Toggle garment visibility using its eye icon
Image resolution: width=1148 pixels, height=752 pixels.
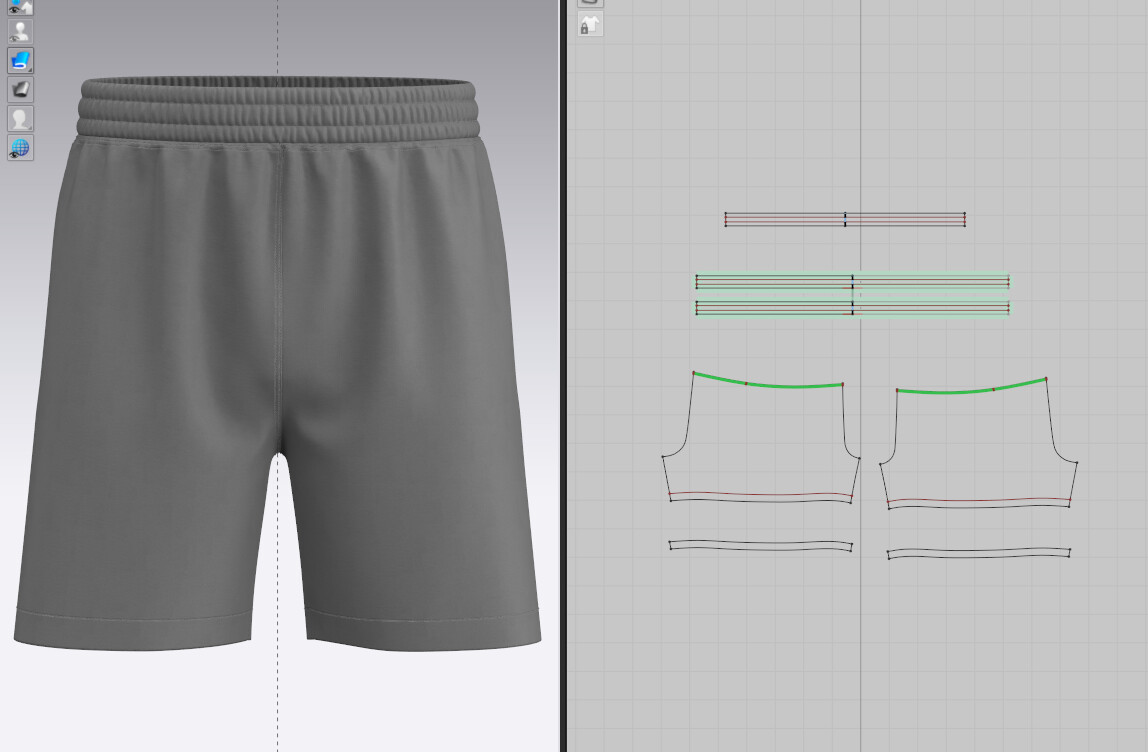tap(14, 10)
